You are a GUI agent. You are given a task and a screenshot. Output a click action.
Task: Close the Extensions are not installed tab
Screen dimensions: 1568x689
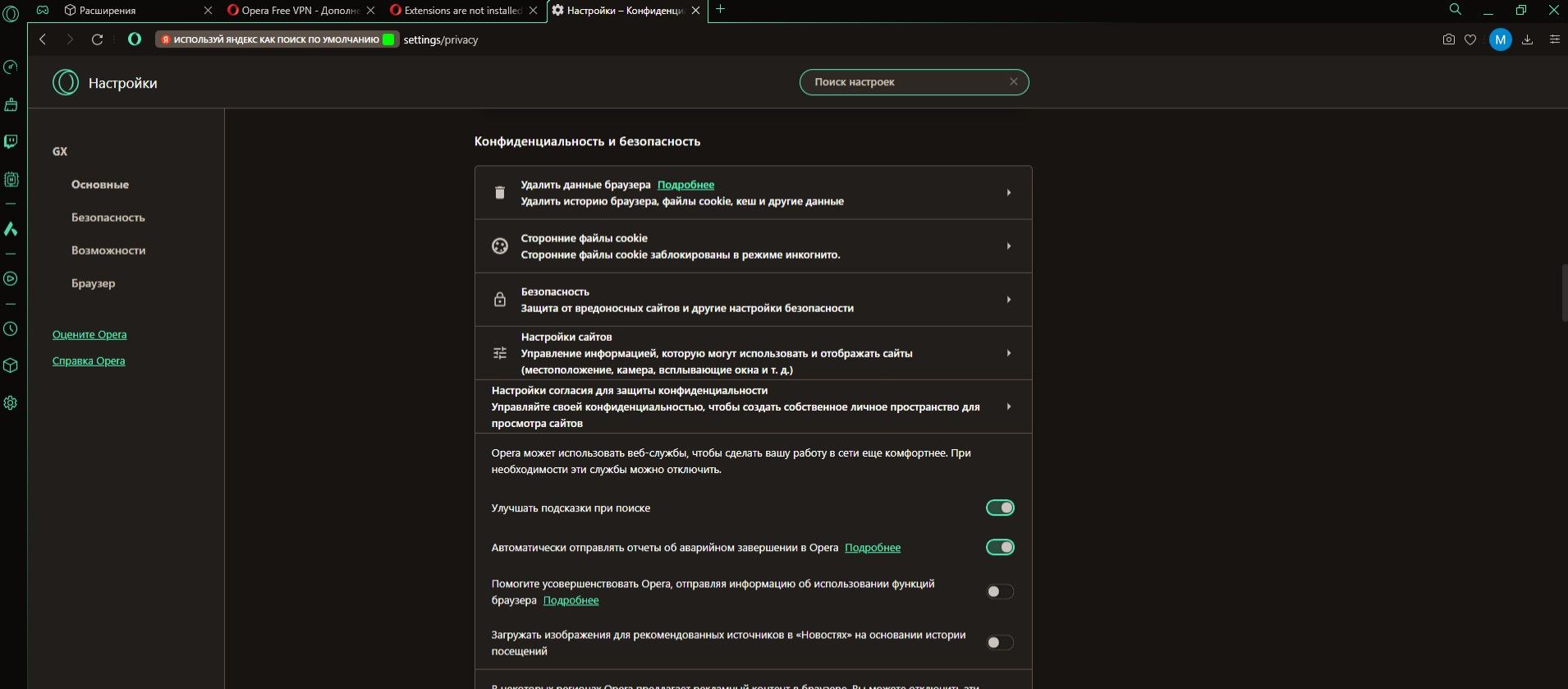coord(534,11)
